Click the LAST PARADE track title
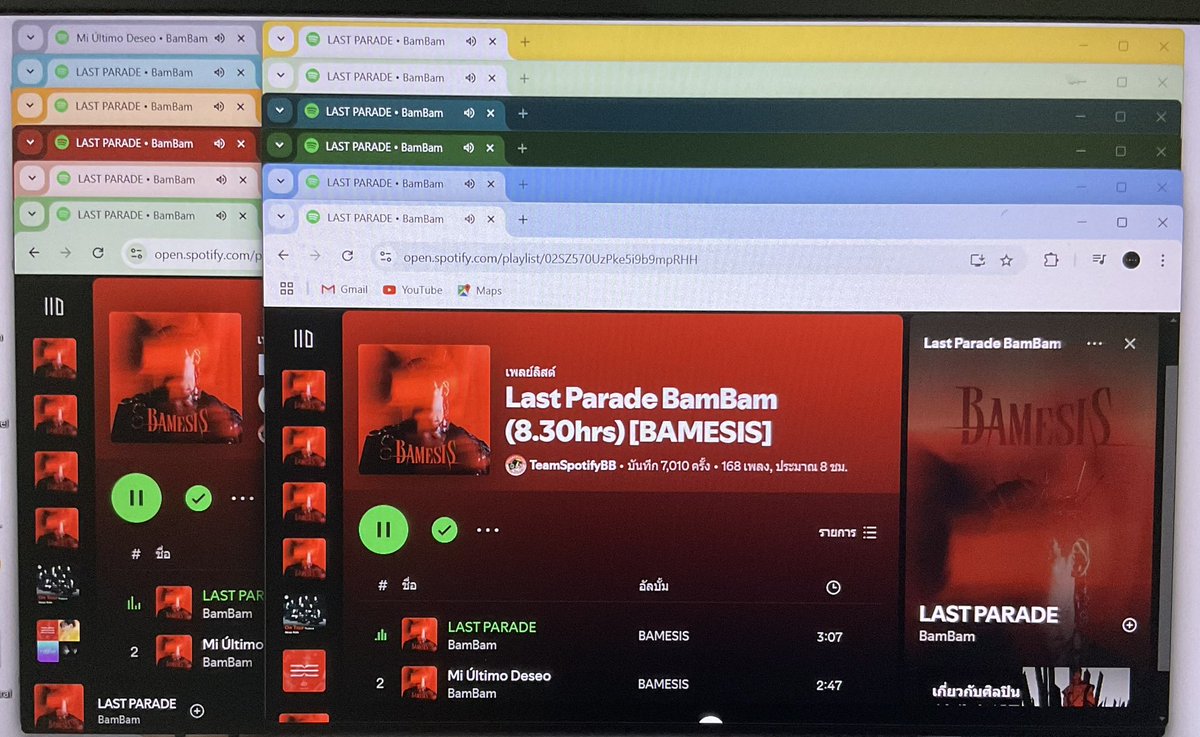1200x737 pixels. pos(492,626)
